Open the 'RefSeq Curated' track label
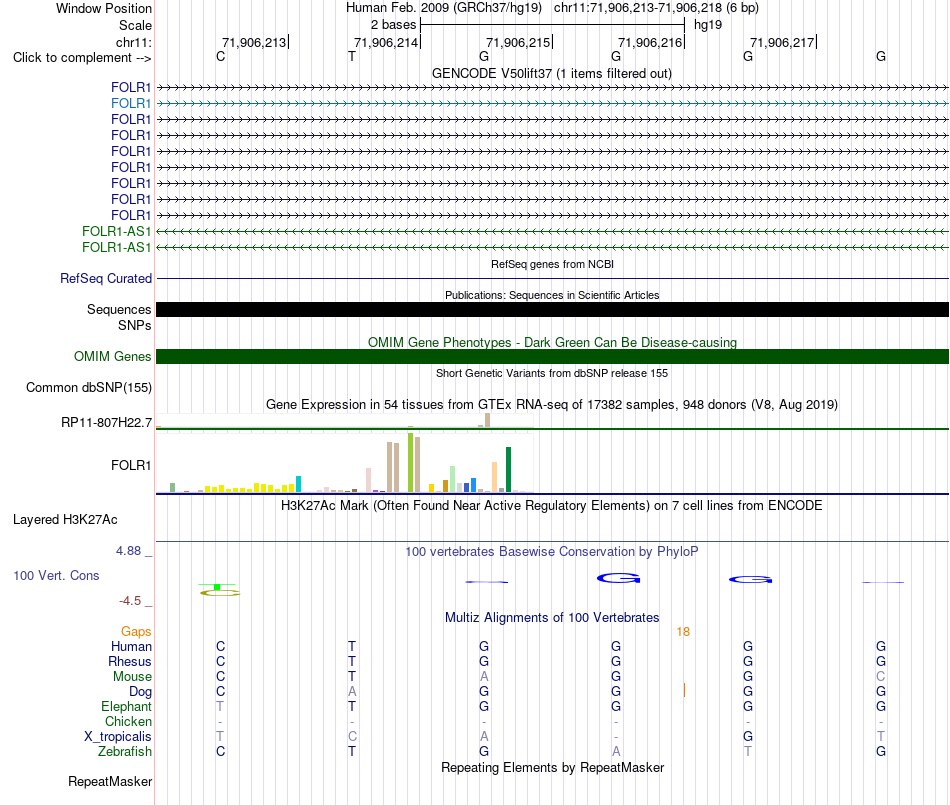The image size is (950, 805). (106, 279)
